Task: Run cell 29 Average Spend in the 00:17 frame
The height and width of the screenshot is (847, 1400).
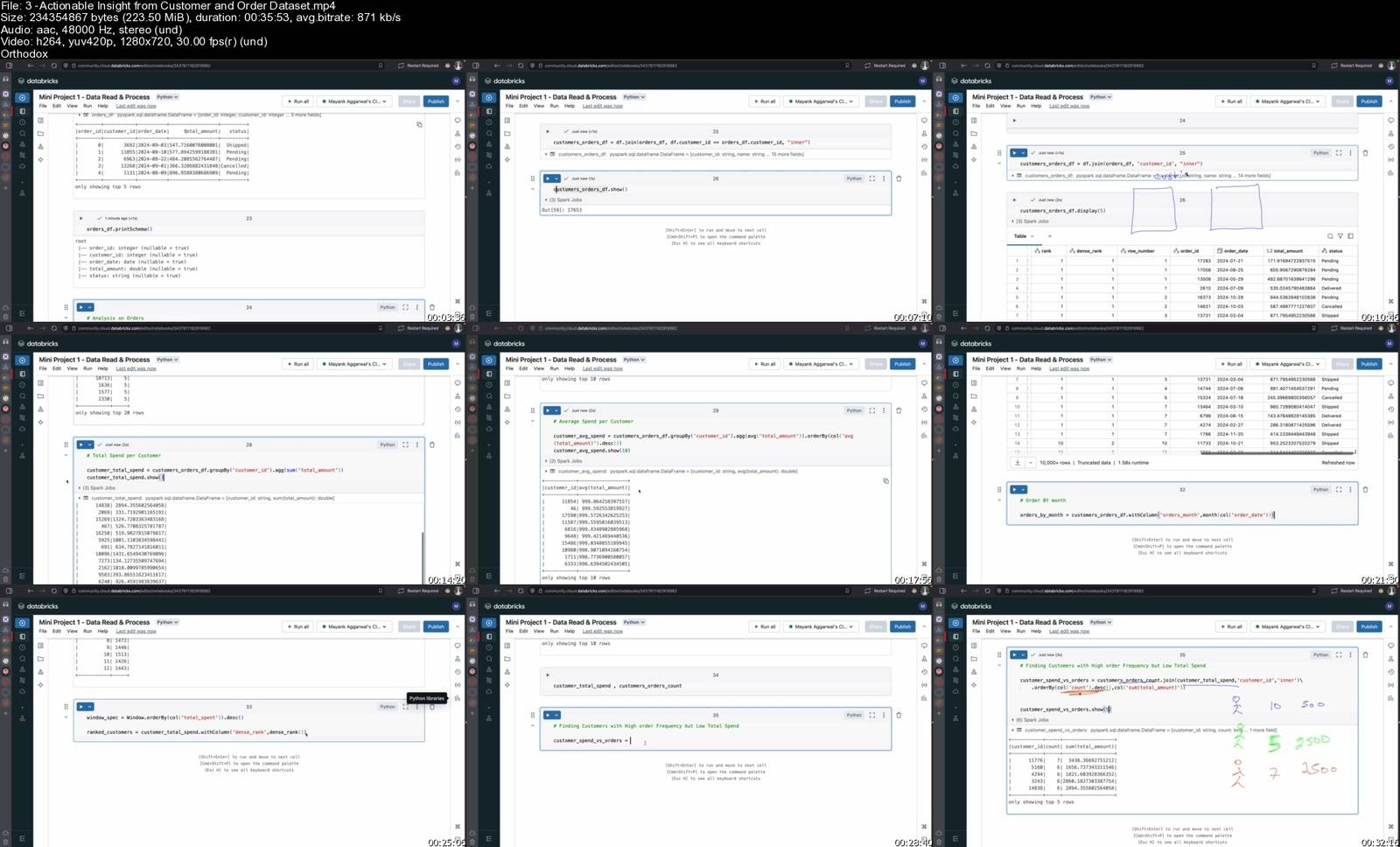Action: 548,410
